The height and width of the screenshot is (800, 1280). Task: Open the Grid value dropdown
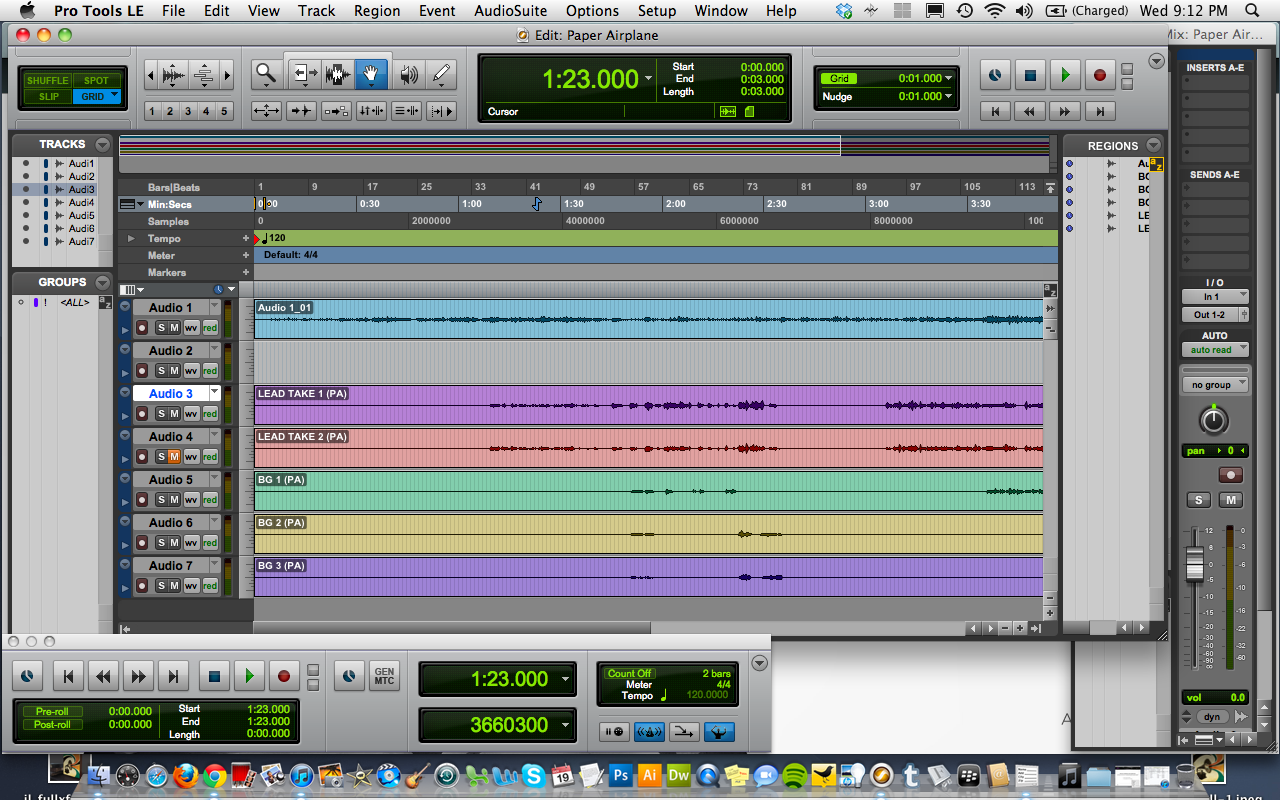tap(949, 78)
